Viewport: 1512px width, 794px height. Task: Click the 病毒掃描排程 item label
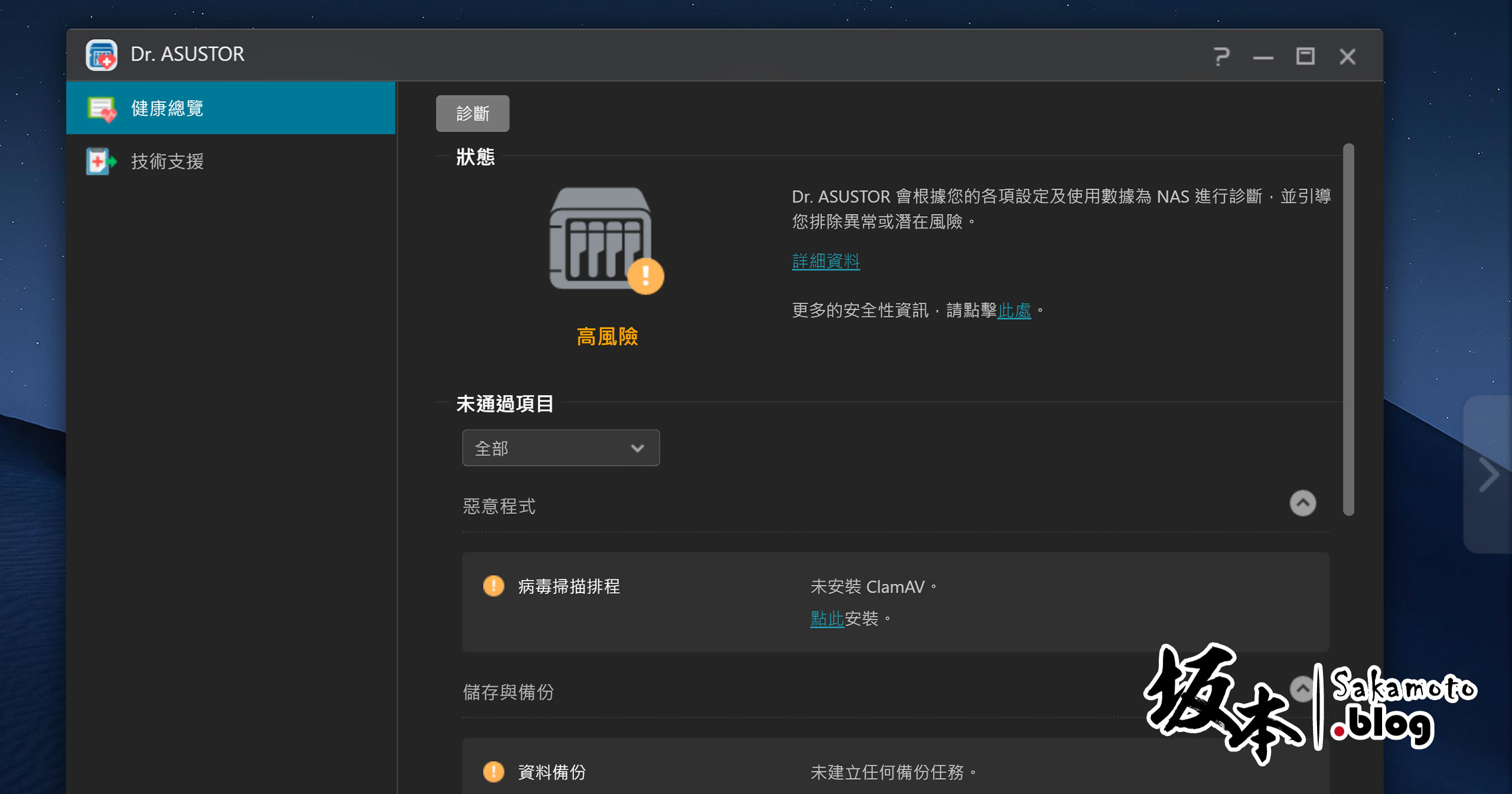[x=569, y=586]
